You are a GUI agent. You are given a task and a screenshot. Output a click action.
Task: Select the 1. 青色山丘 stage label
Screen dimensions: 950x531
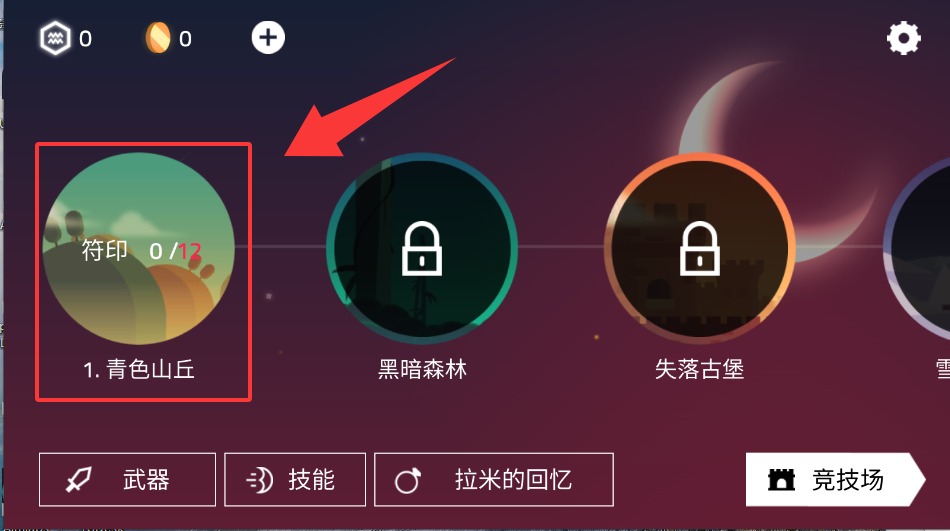139,369
